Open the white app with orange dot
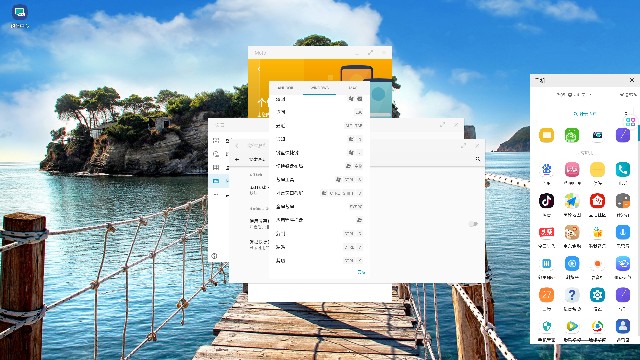 597,264
